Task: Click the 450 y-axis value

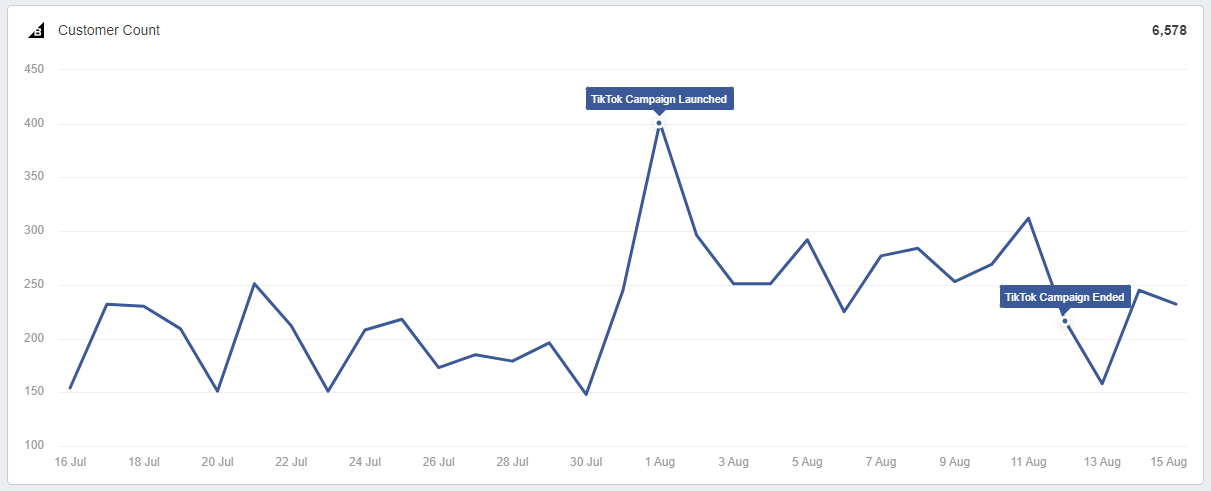Action: 34,69
